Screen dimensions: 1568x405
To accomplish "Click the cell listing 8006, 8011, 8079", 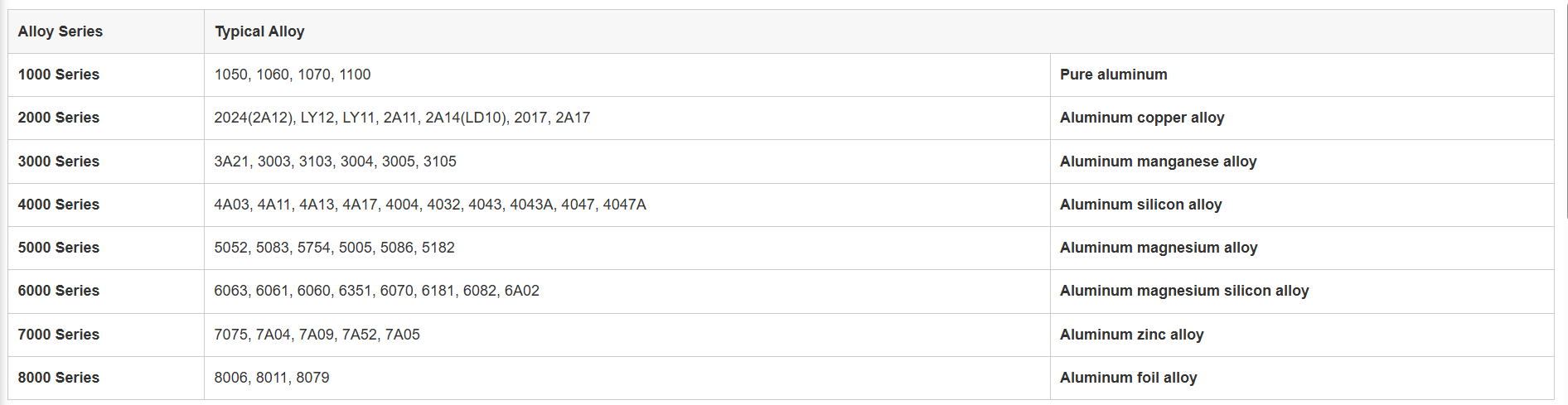I will coord(627,378).
